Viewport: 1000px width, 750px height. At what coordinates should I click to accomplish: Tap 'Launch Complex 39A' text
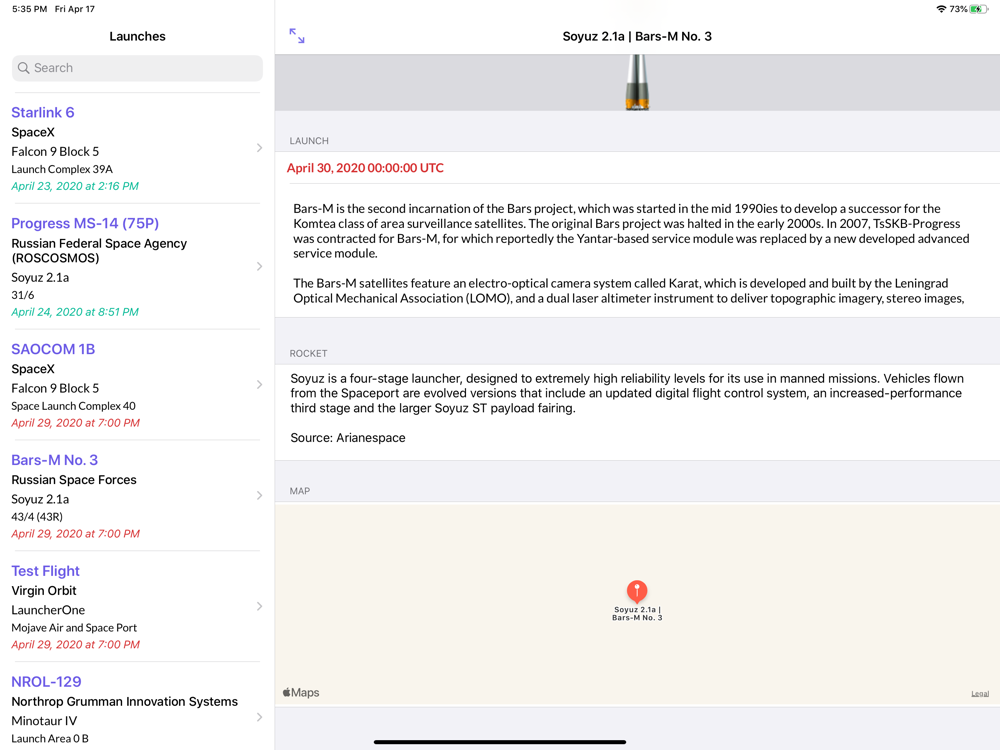coord(62,169)
